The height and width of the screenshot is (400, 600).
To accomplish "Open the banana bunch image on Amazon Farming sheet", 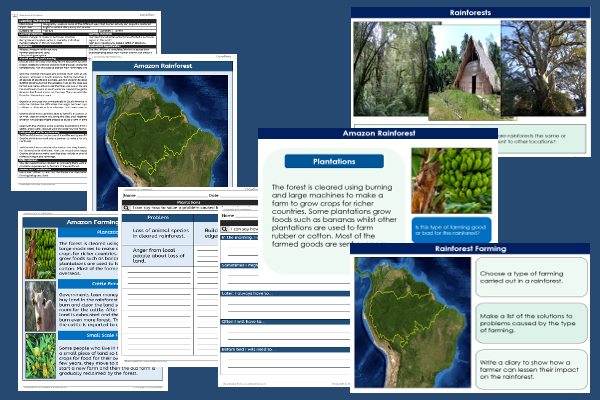I will (41, 253).
